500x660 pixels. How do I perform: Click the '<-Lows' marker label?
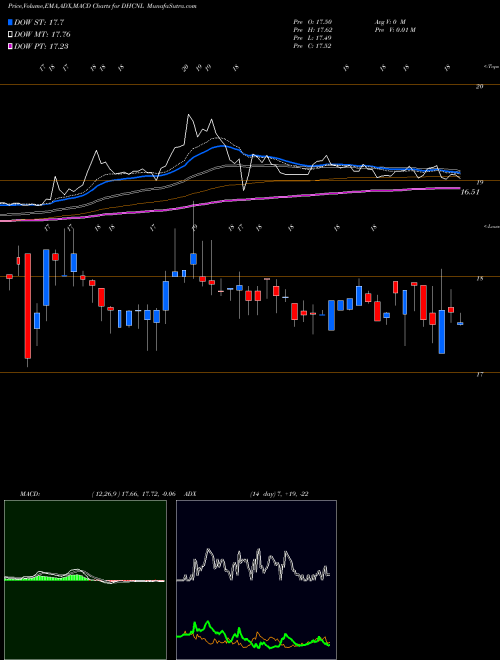coord(491,226)
